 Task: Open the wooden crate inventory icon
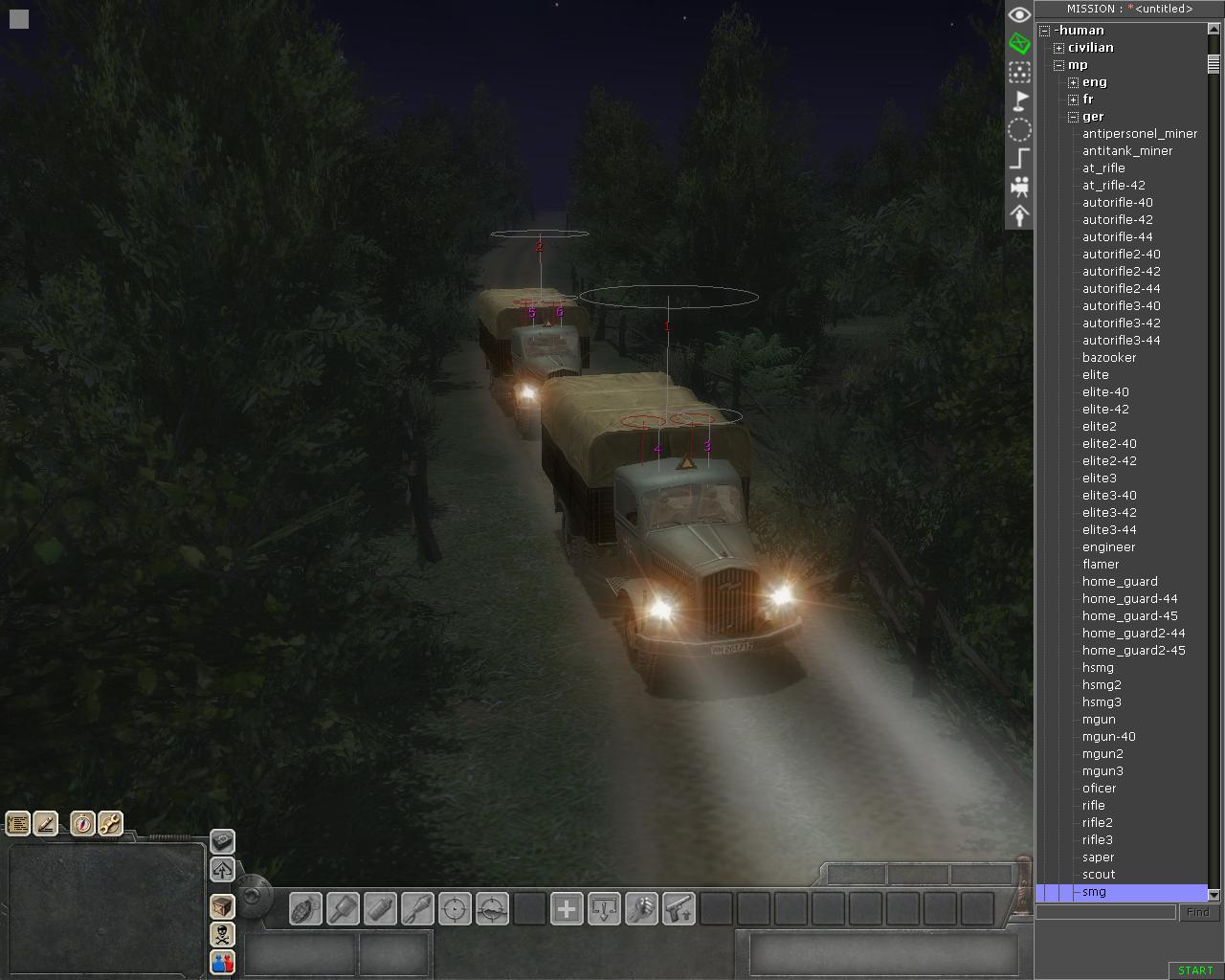pos(222,905)
